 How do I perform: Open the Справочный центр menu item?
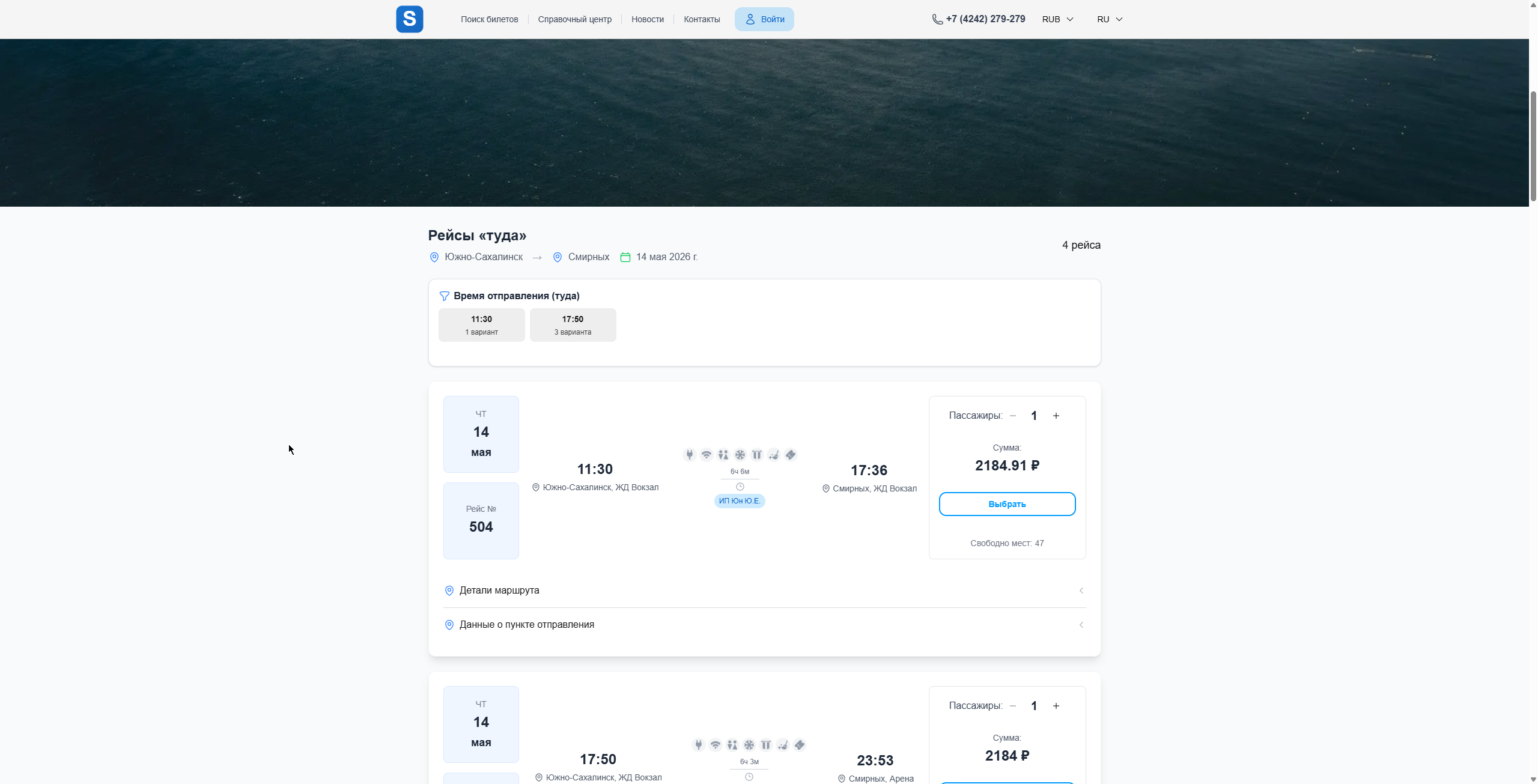click(574, 19)
